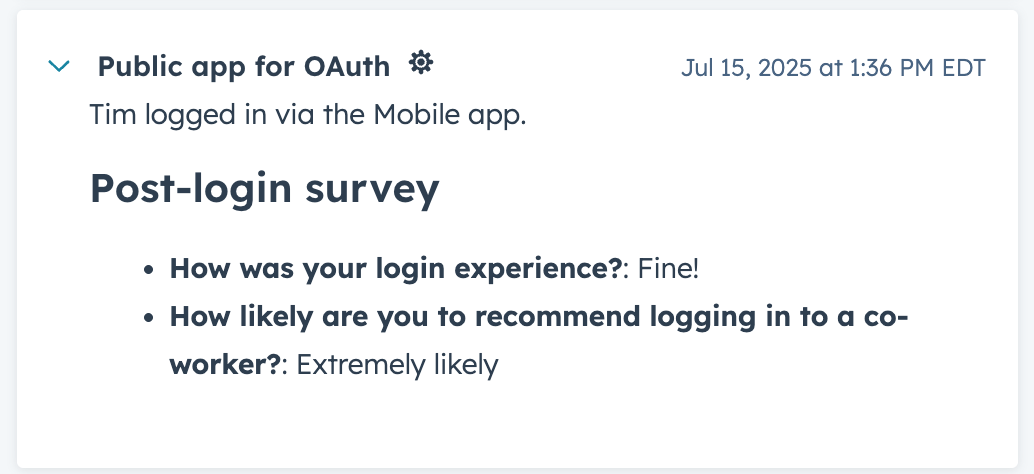Click the words Mobile app in description
The image size is (1034, 474).
coord(450,115)
